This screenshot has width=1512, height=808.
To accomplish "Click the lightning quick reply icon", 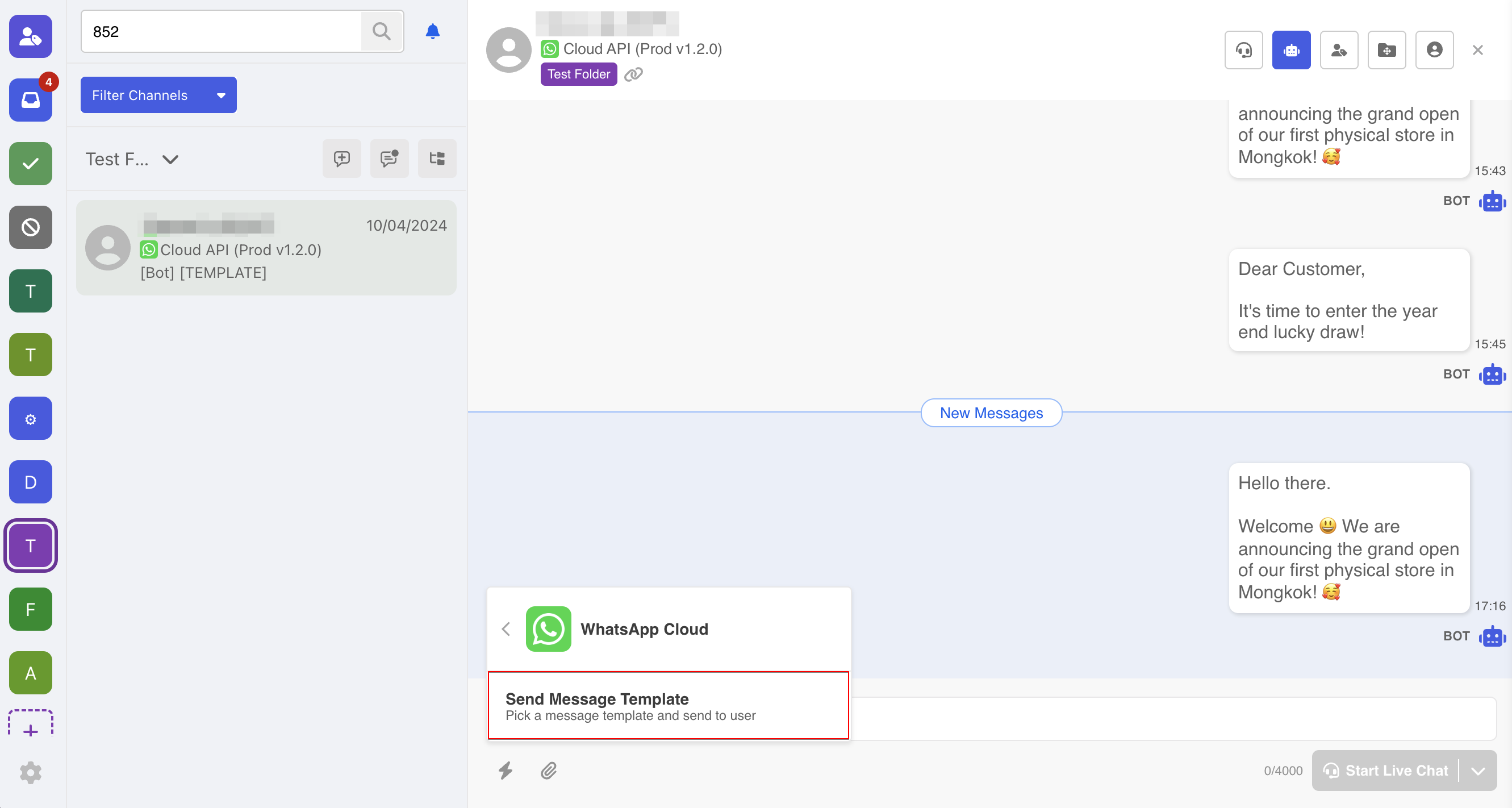I will 506,770.
